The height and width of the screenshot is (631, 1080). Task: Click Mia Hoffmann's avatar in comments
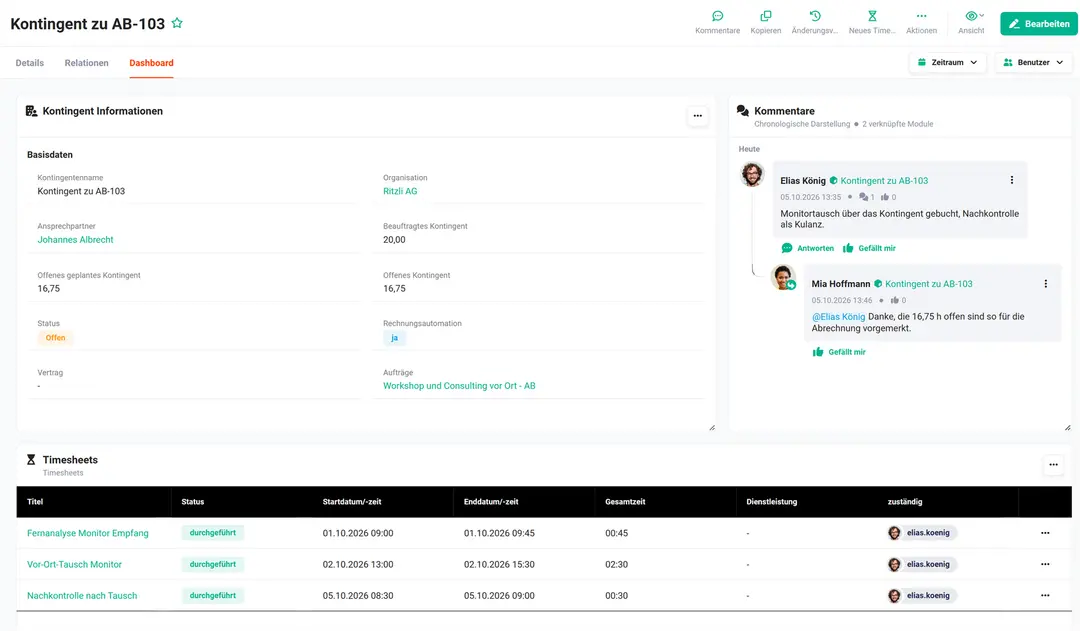coord(783,278)
